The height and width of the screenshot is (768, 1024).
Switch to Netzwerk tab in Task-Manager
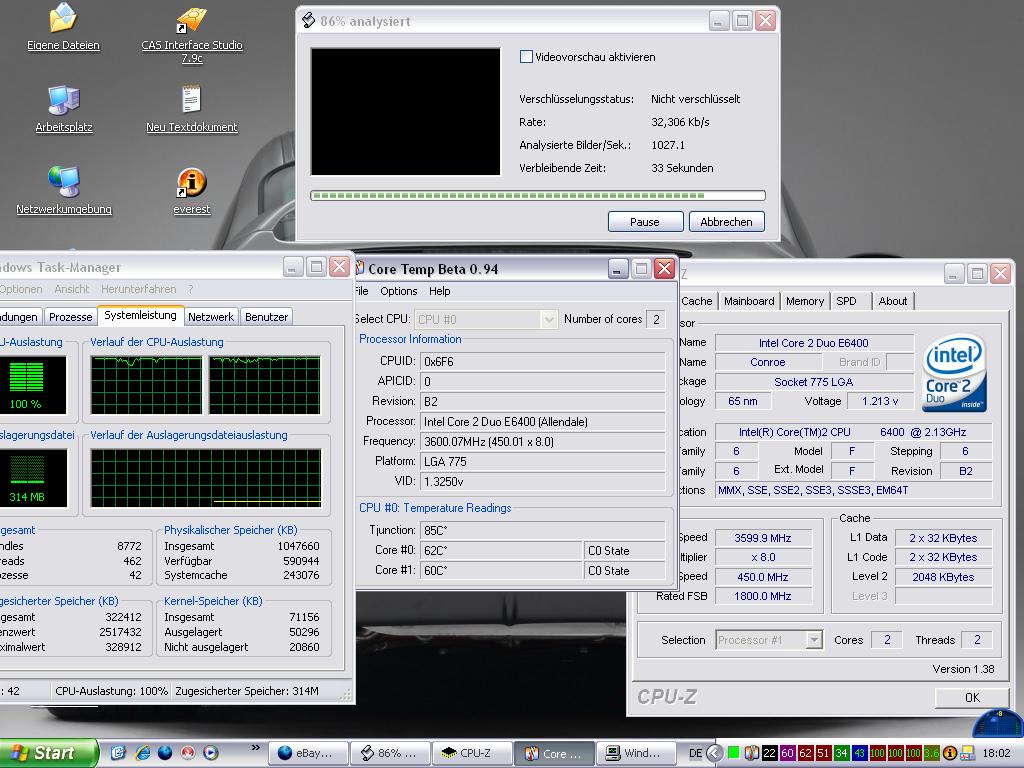click(210, 317)
